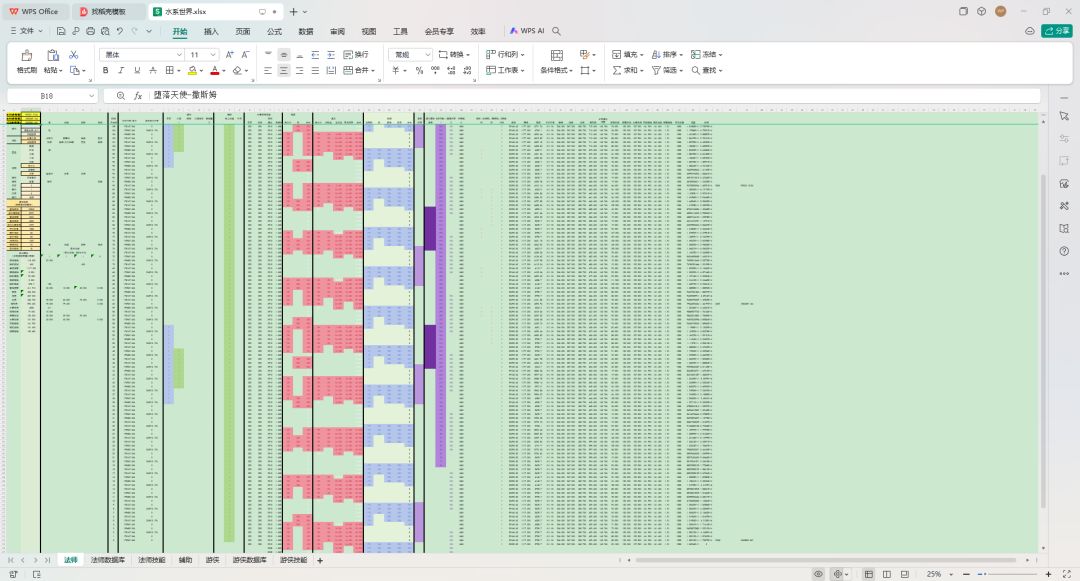
Task: Toggle Strikethrough formatting
Action: 153,70
